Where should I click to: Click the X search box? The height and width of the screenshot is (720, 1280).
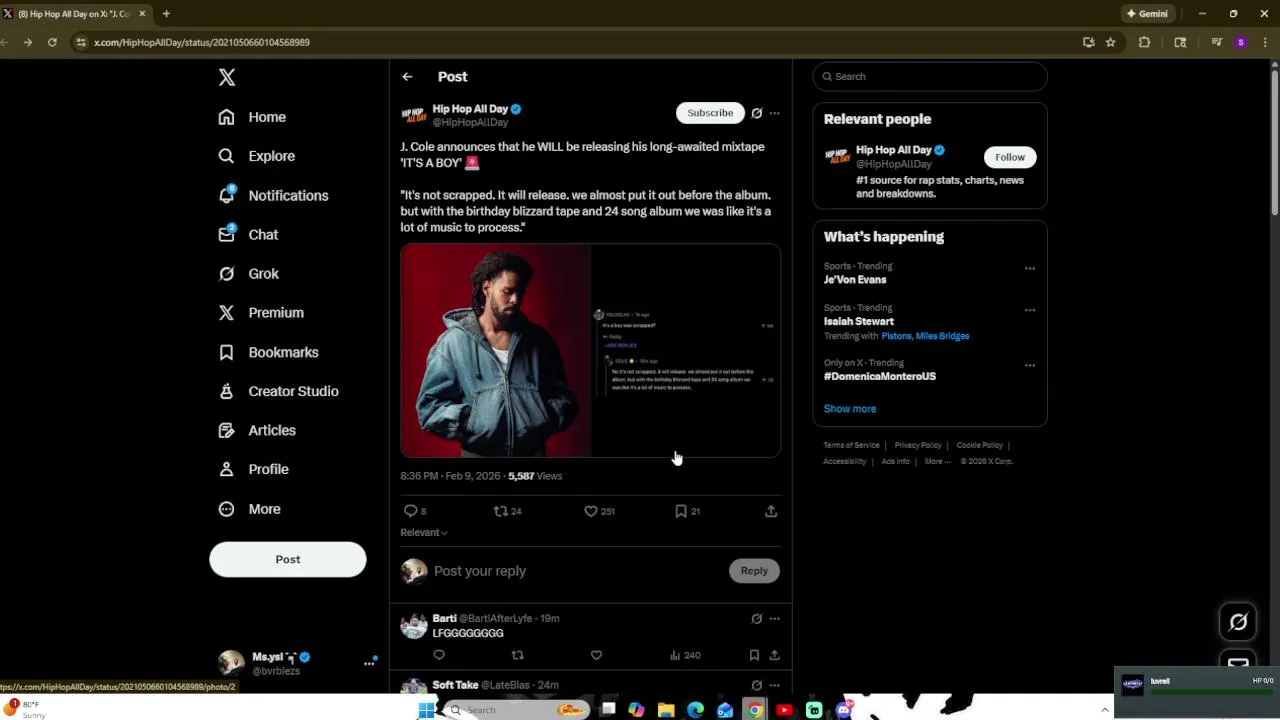[x=930, y=76]
